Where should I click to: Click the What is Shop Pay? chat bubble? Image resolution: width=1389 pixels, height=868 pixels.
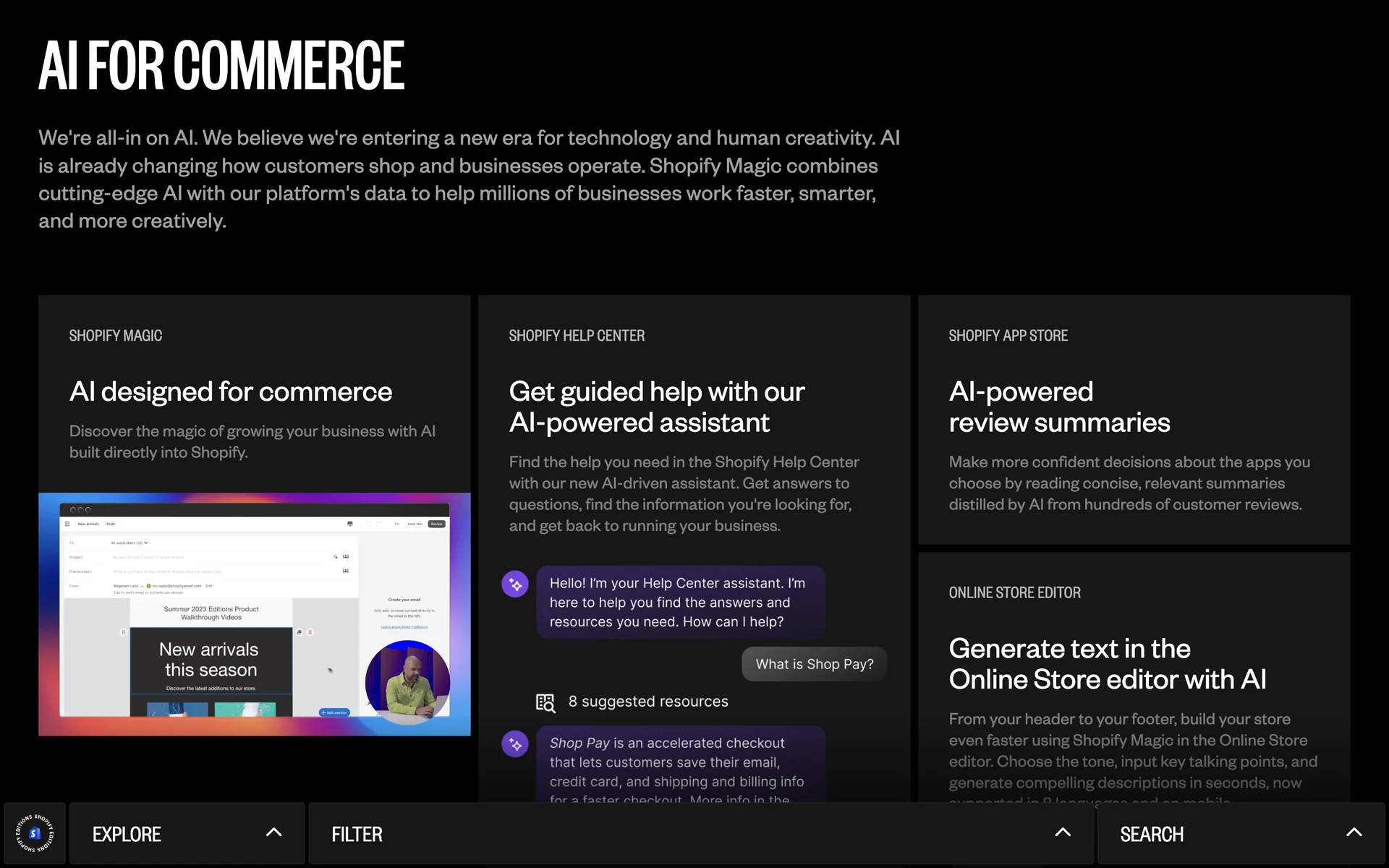point(814,664)
